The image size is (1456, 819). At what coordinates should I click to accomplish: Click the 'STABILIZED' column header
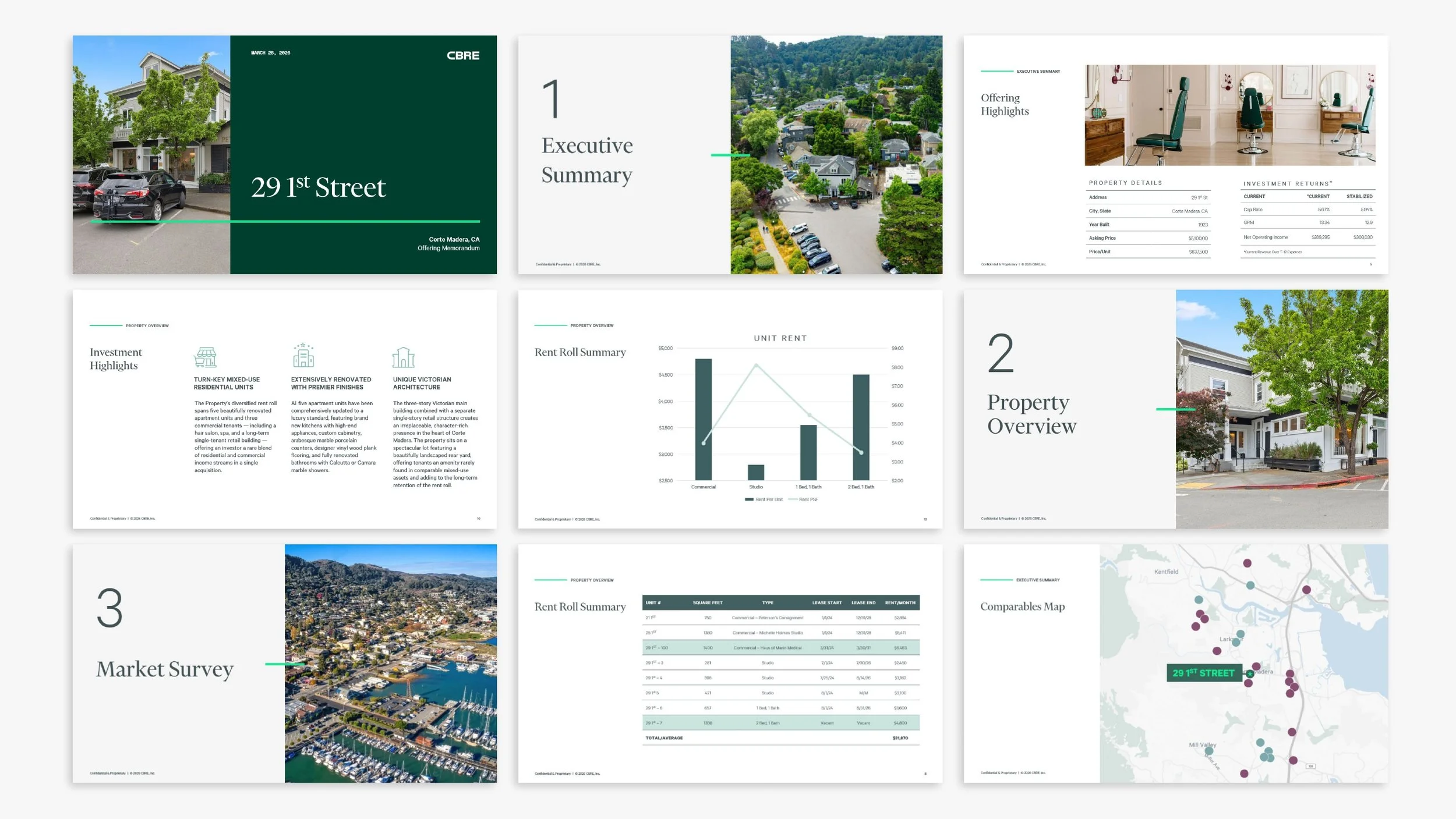click(1359, 197)
